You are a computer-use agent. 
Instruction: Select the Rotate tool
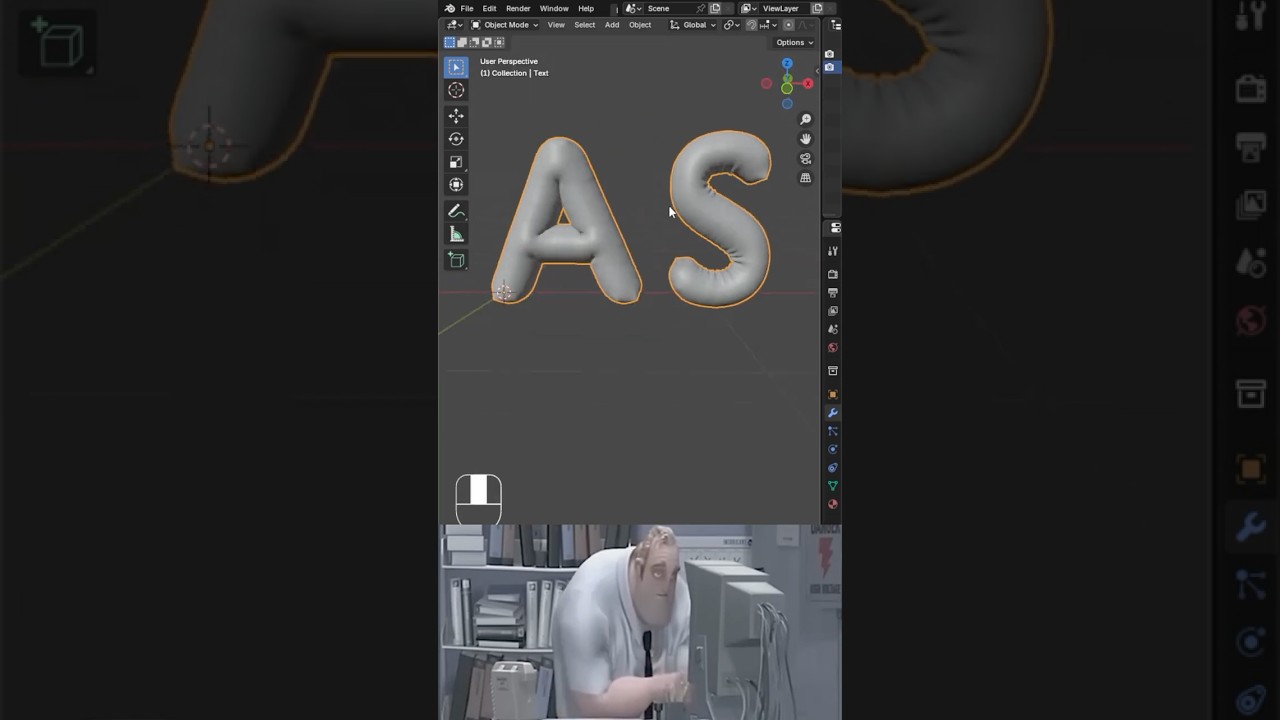pos(456,139)
